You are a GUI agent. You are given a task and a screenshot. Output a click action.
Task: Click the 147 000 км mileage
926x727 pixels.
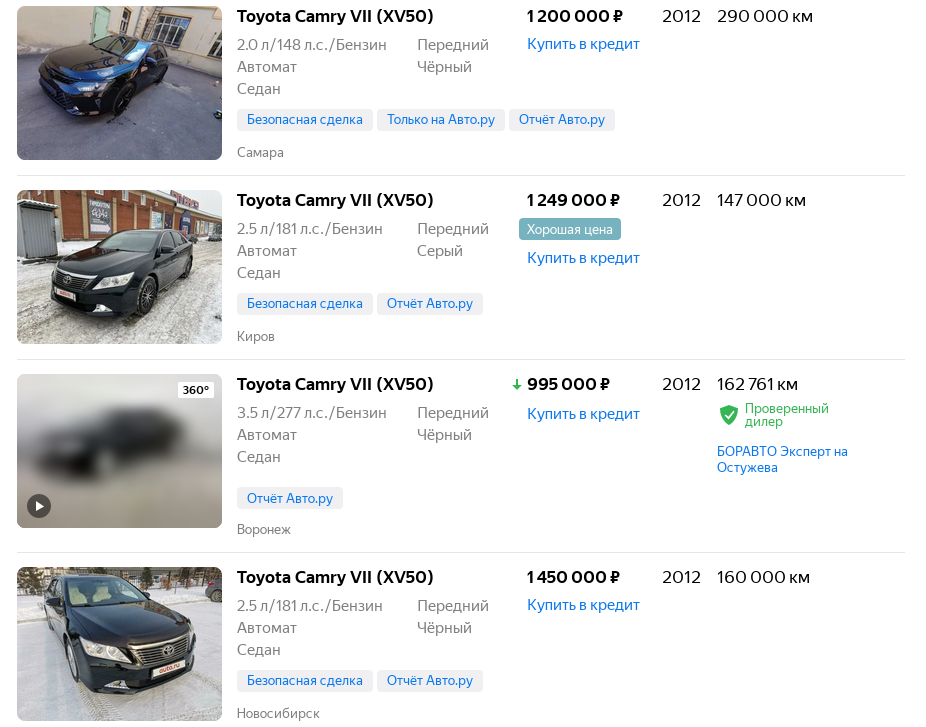[x=761, y=201]
